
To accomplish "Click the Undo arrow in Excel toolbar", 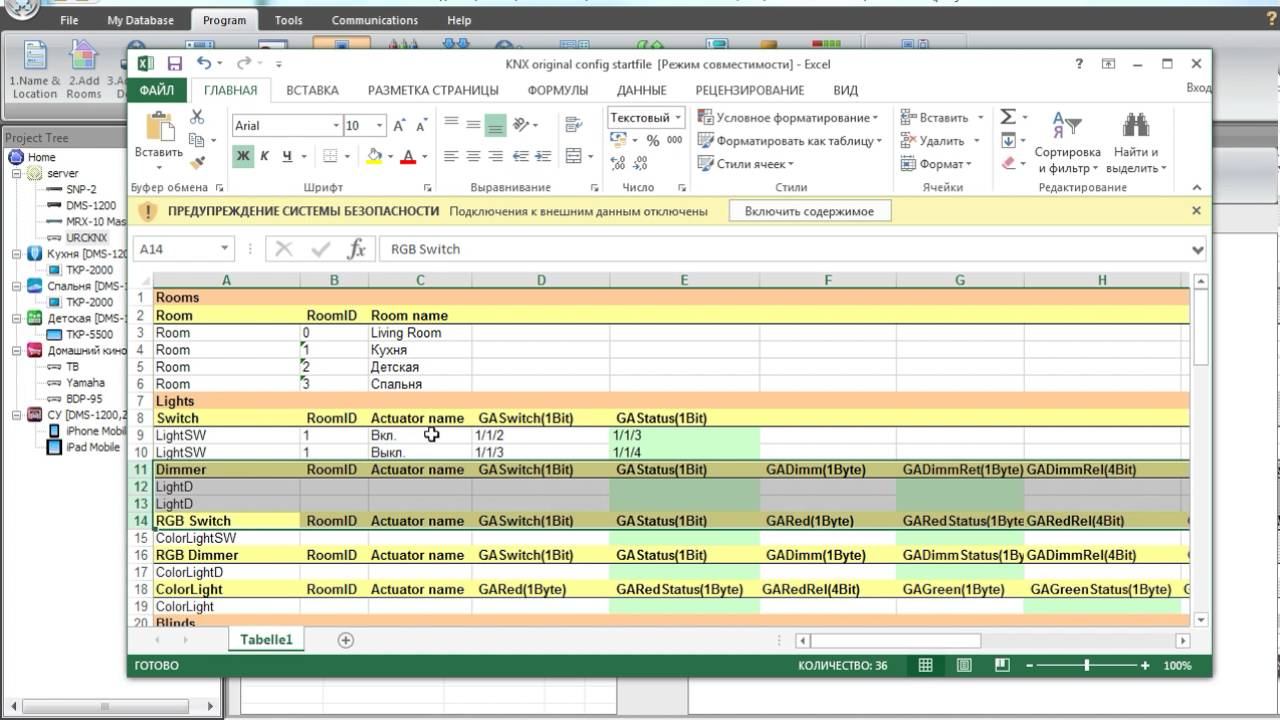I will 203,63.
